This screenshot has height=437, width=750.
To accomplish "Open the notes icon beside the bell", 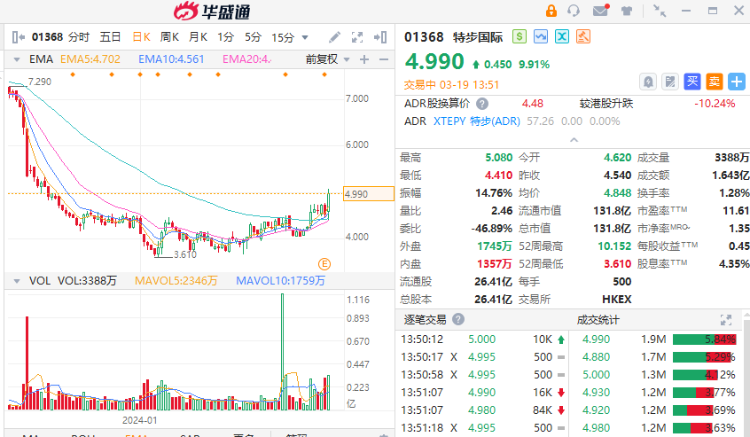I will coord(670,82).
